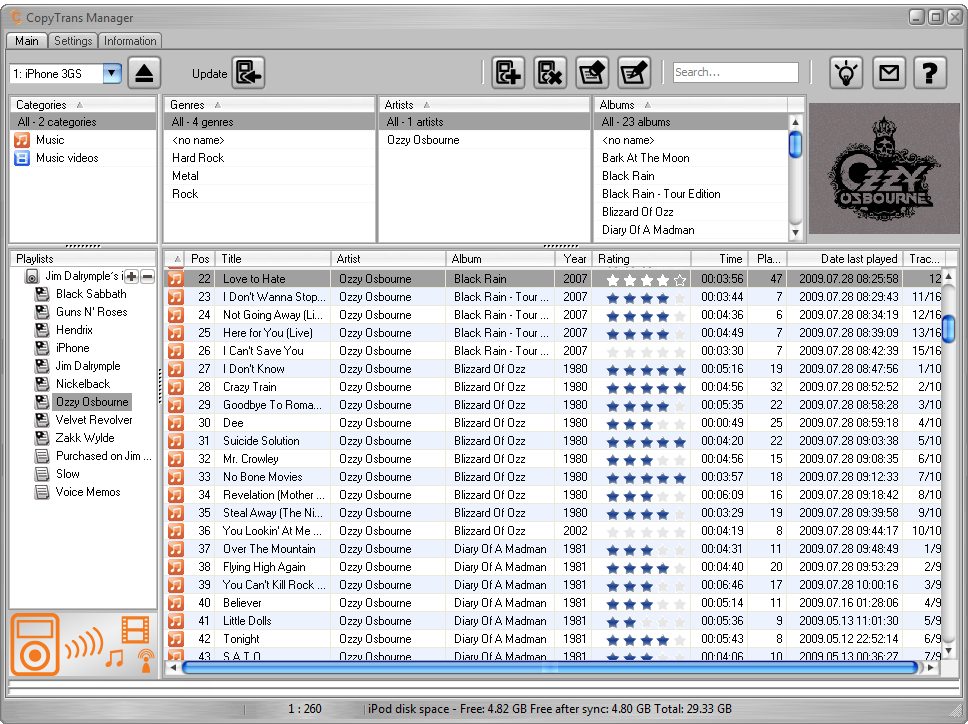This screenshot has height=724, width=968.
Task: Select the Velvet Revolver playlist
Action: 94,420
